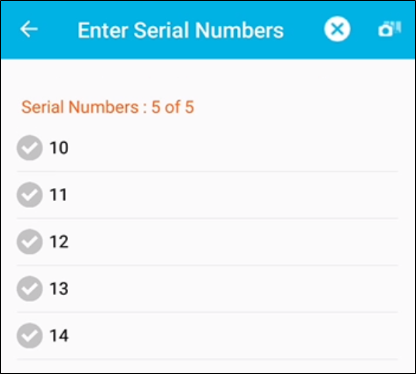Click the divider line below serial 10

click(x=207, y=172)
